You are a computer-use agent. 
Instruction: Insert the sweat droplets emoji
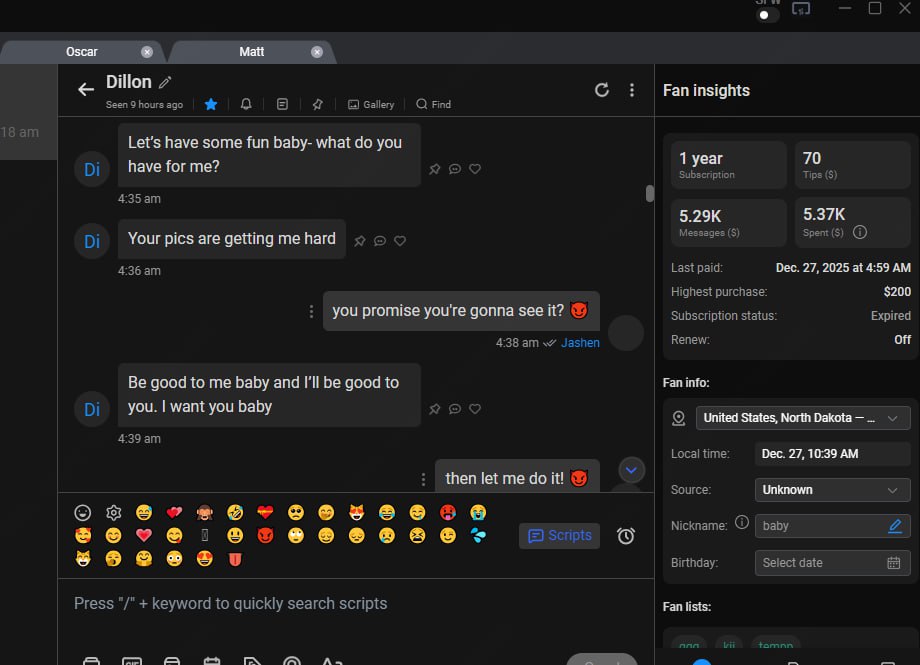click(478, 535)
